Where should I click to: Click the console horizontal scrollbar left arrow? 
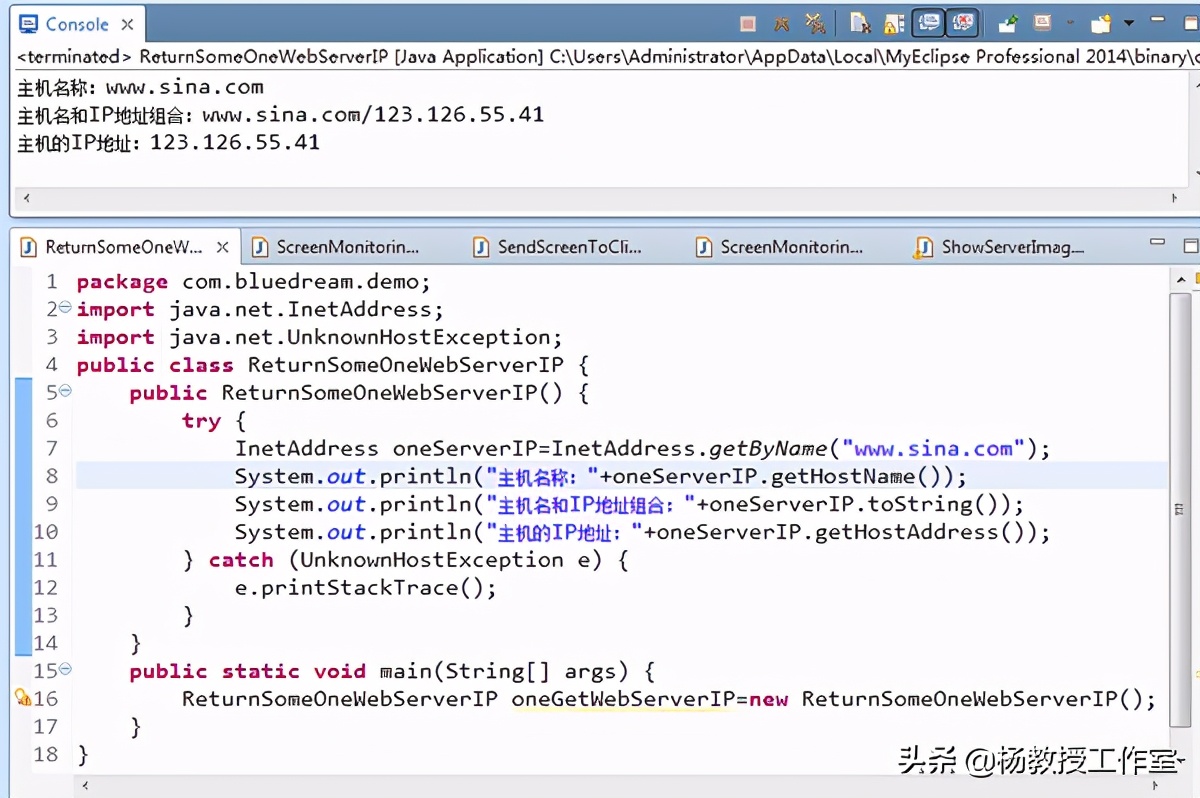coord(26,199)
